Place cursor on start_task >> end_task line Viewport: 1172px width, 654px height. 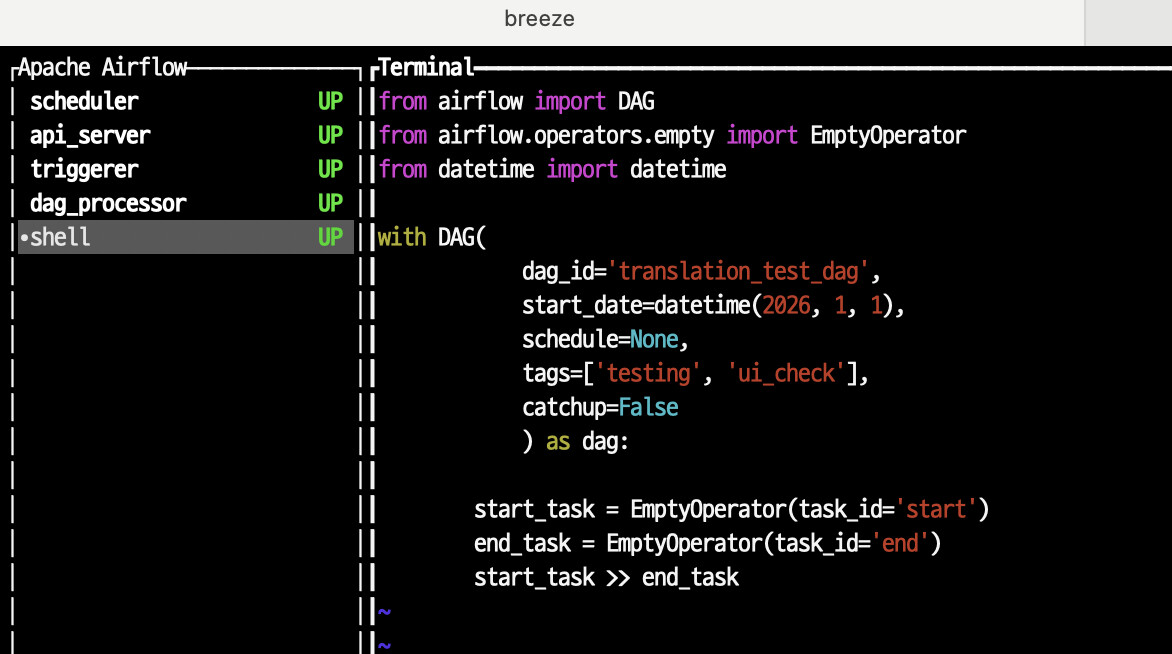[606, 577]
